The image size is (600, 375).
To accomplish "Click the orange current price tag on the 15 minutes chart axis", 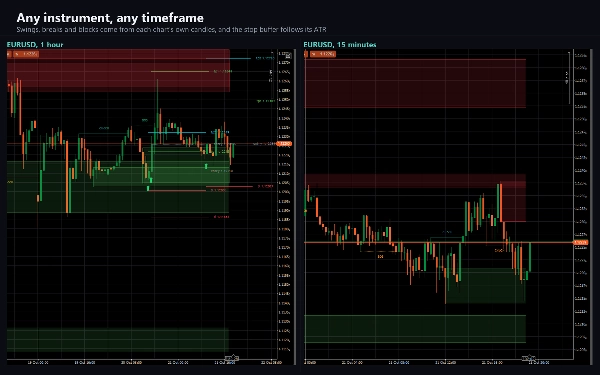I will tap(581, 243).
